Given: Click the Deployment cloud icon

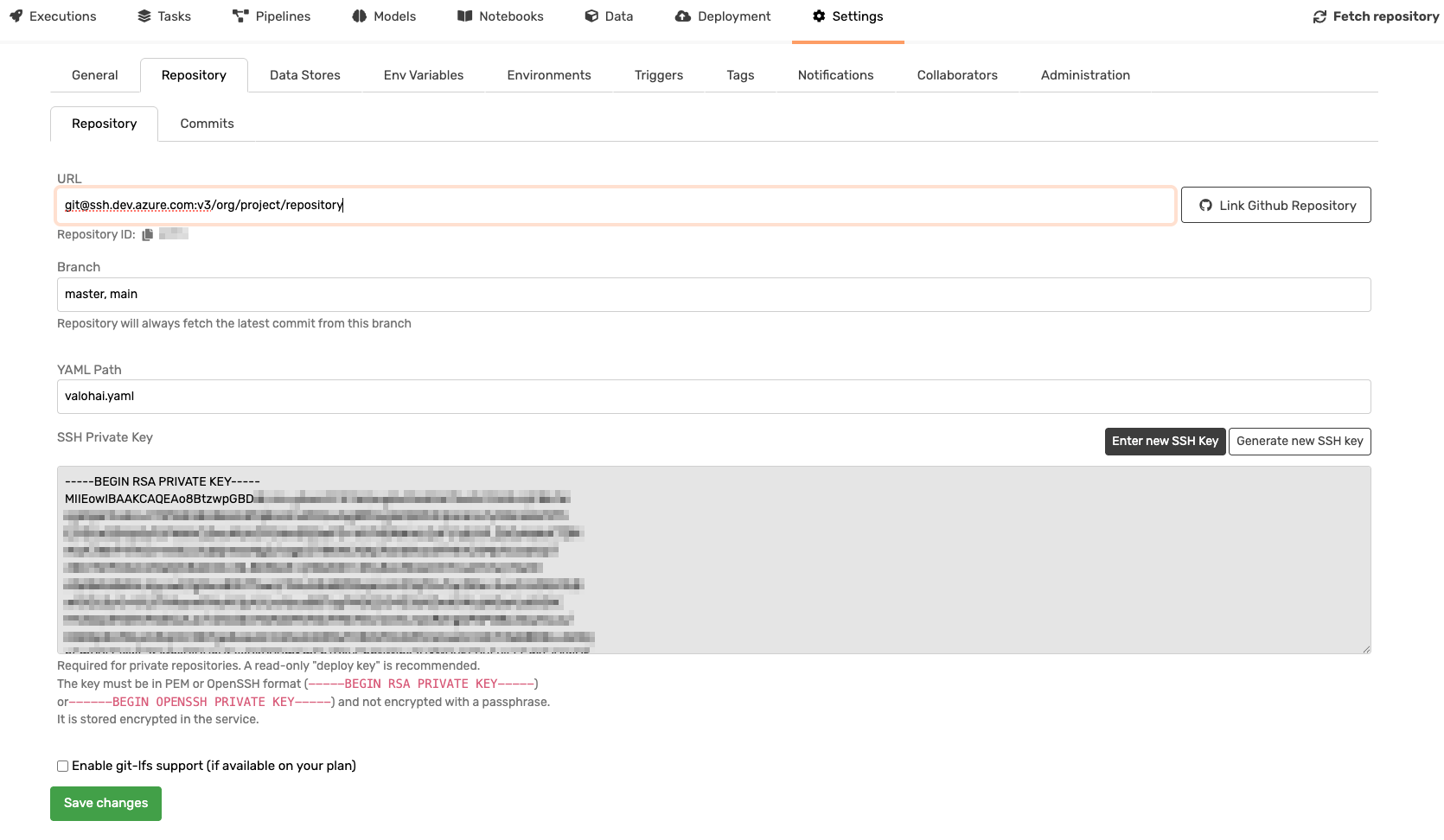Looking at the screenshot, I should tap(683, 16).
